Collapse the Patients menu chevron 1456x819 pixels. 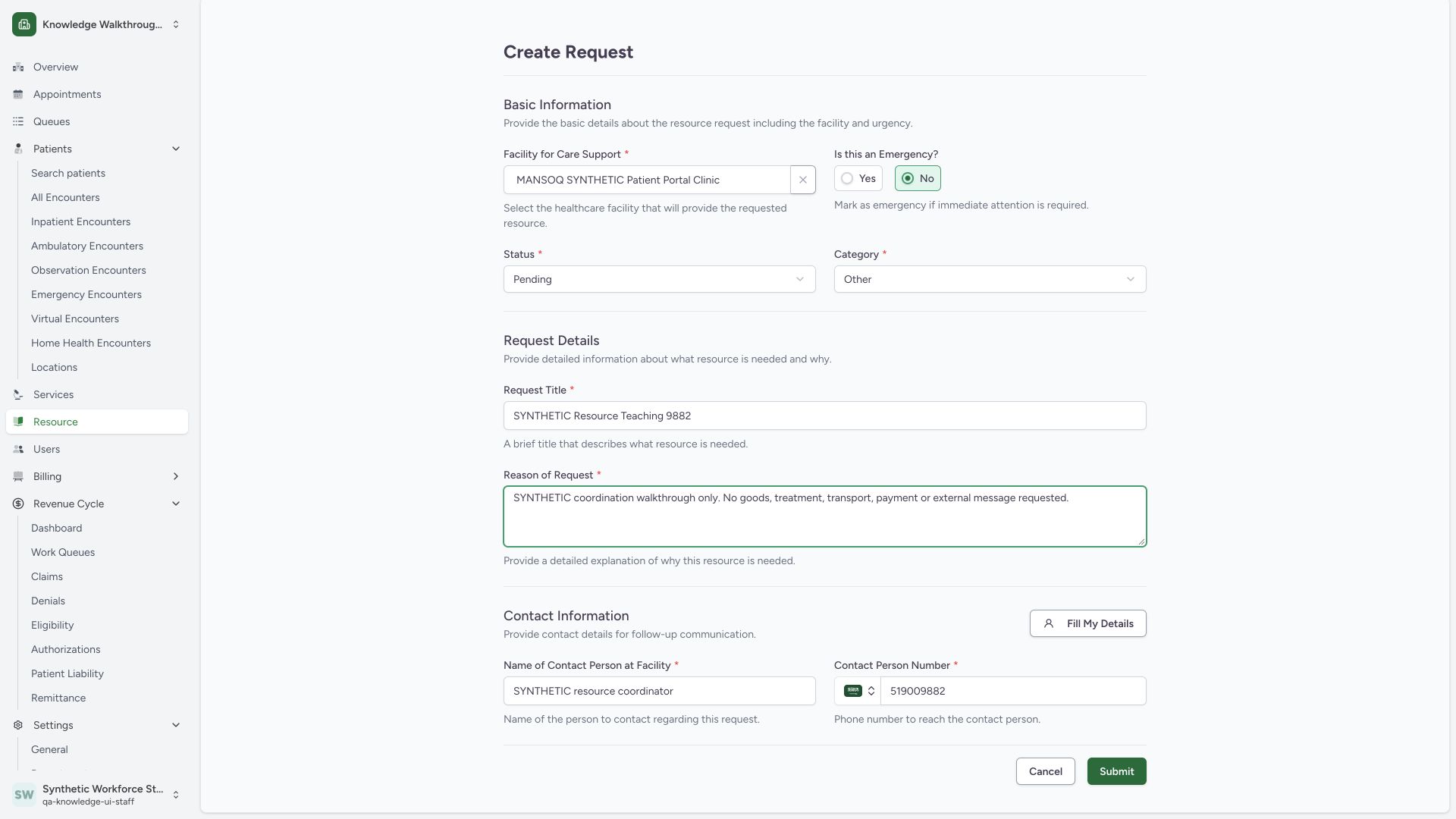pos(176,149)
